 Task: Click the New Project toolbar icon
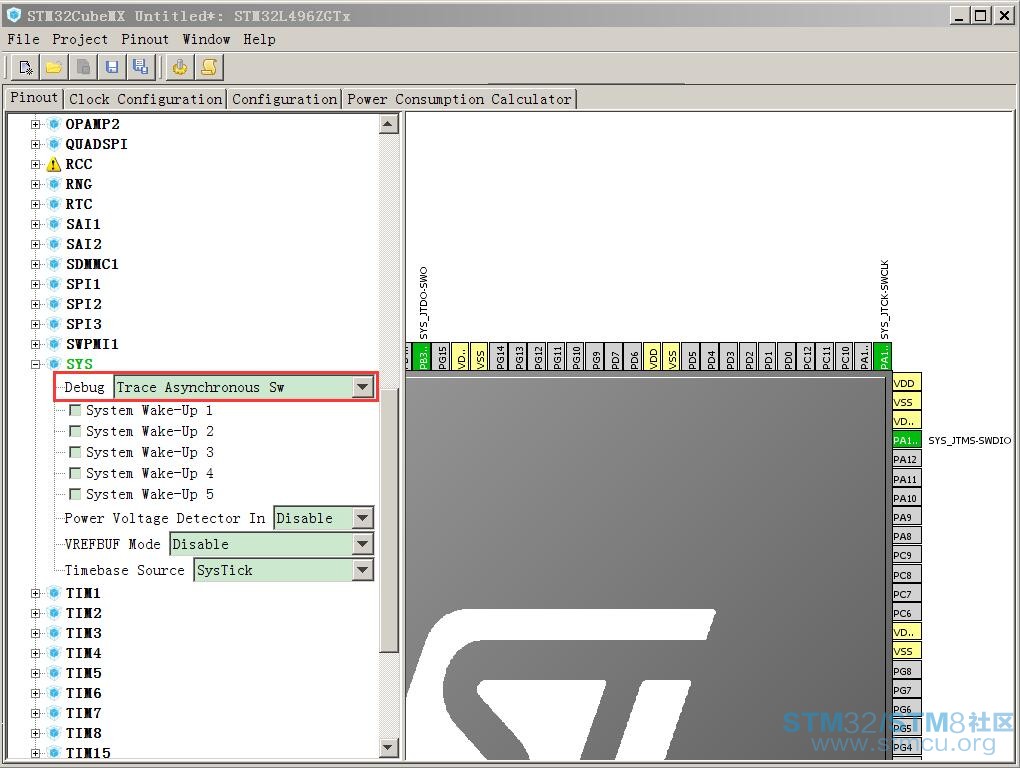click(25, 67)
